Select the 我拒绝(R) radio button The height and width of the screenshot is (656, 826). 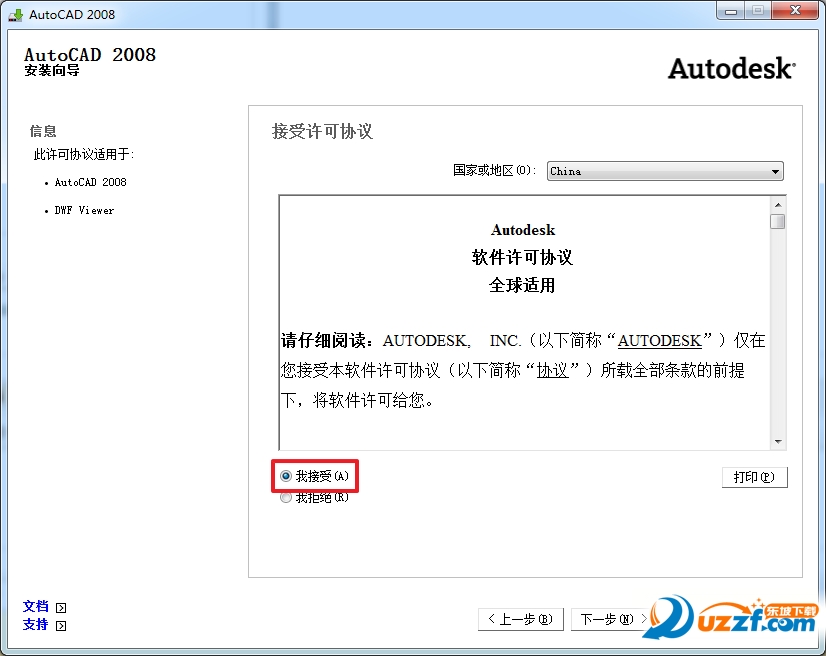tap(314, 497)
